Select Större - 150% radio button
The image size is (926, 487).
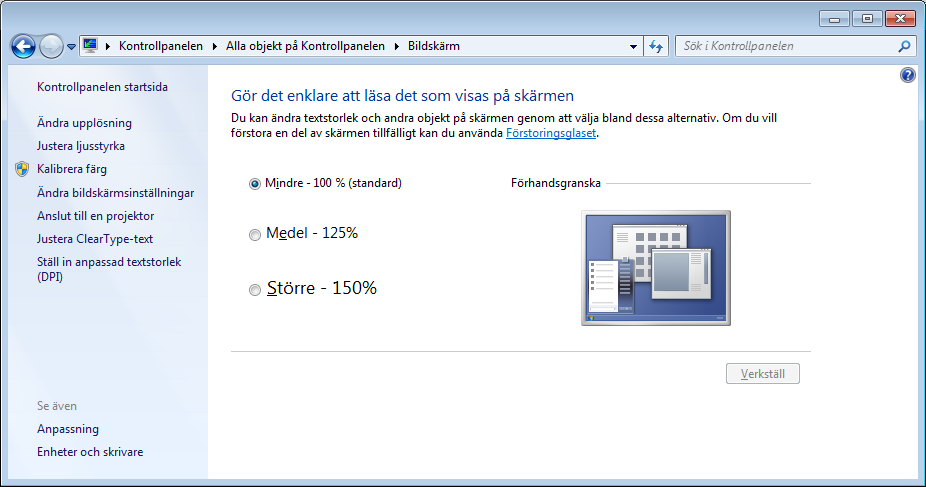tap(255, 290)
